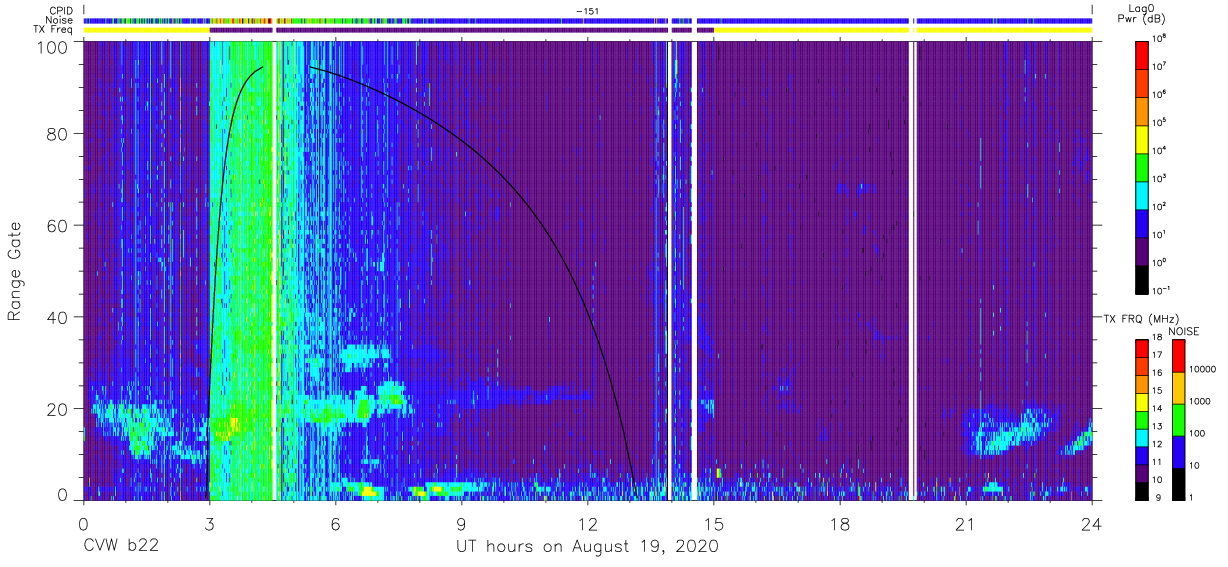
Task: Pick the blue 10–100 segment of the NOISE colorbar
Action: click(1178, 450)
